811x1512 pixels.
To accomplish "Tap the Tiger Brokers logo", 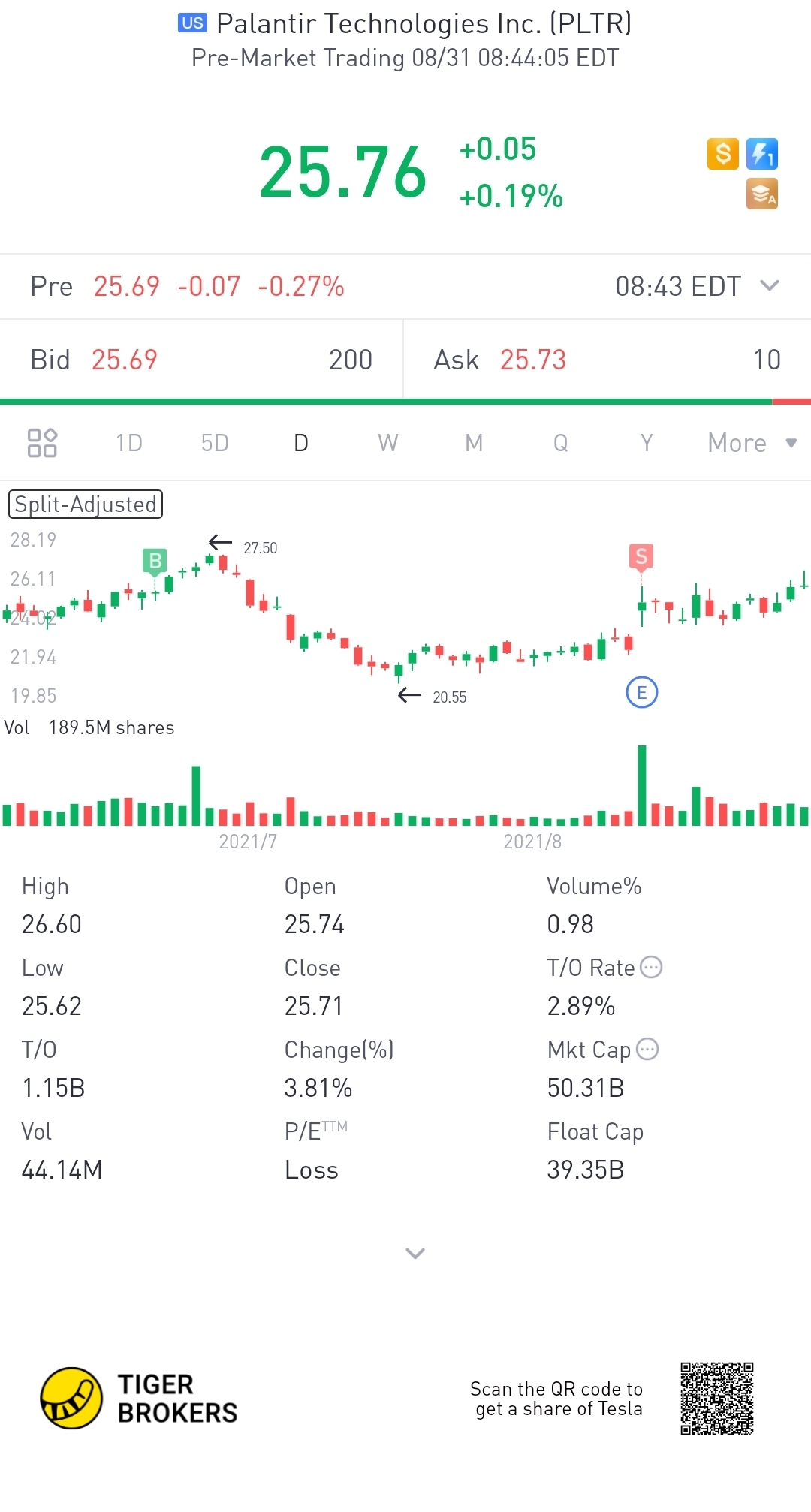I will (139, 1398).
